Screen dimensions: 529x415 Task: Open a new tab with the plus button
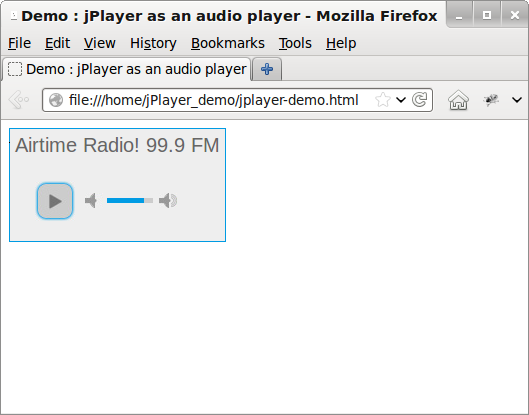click(267, 70)
